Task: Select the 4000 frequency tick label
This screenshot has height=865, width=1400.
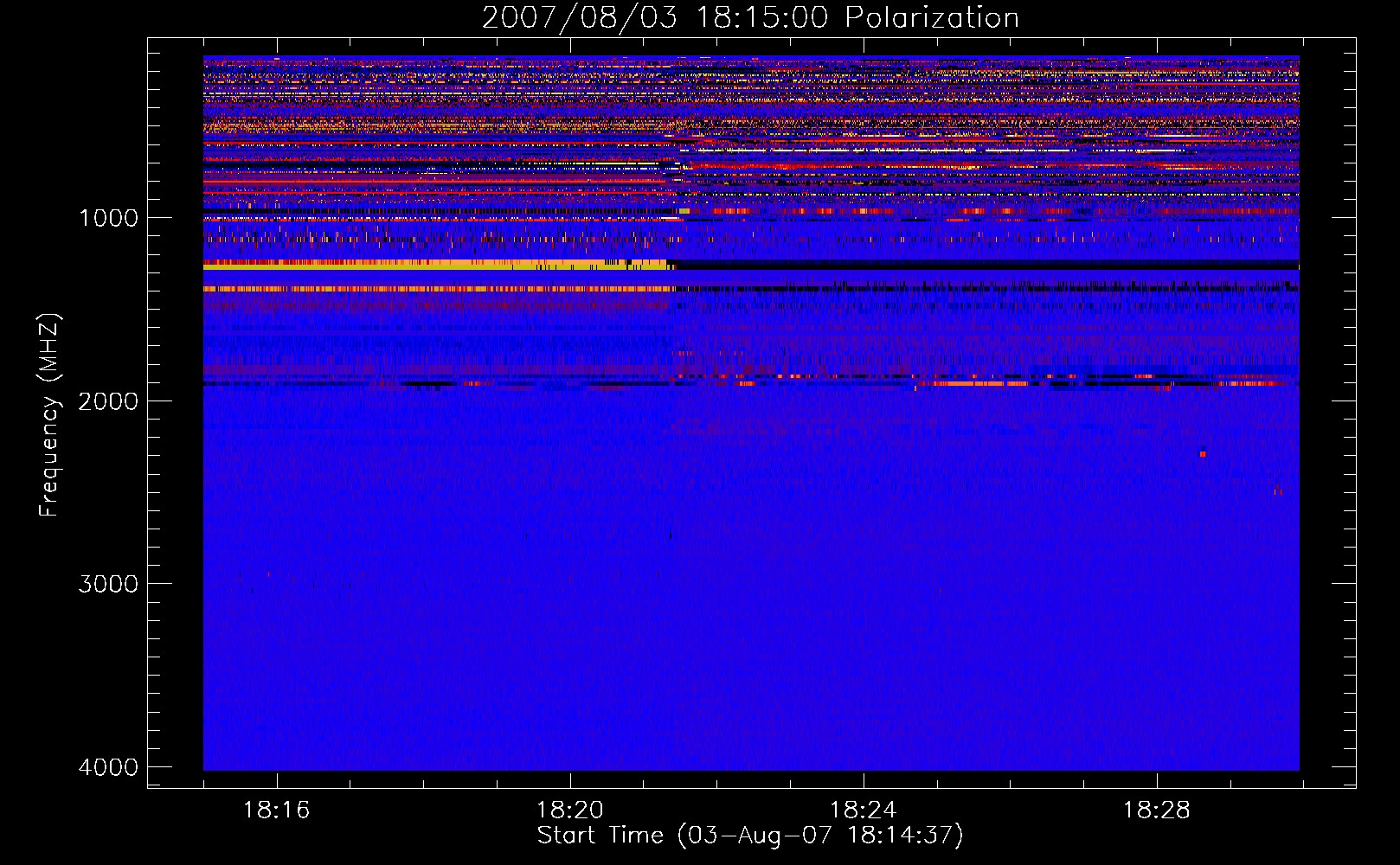Action: [108, 767]
